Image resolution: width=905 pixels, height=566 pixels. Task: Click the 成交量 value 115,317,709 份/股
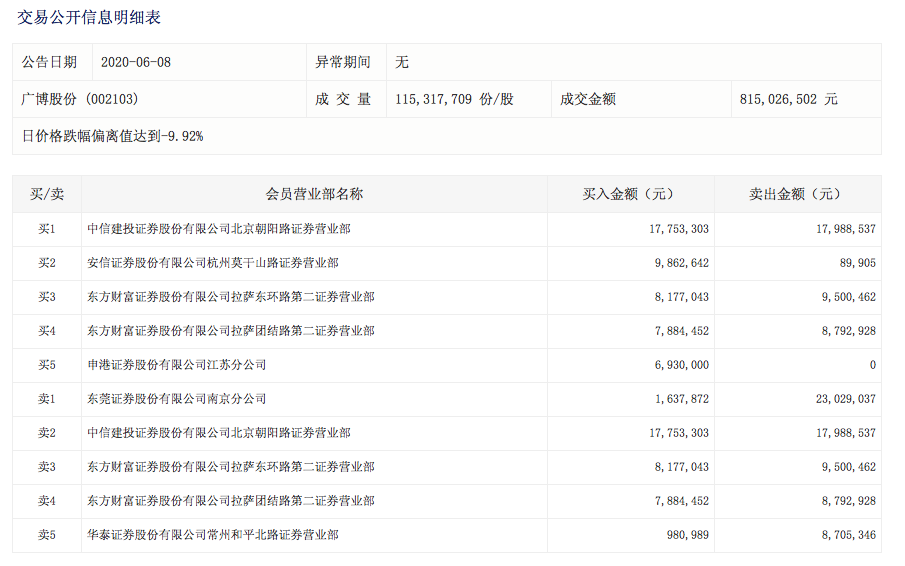pyautogui.click(x=454, y=99)
